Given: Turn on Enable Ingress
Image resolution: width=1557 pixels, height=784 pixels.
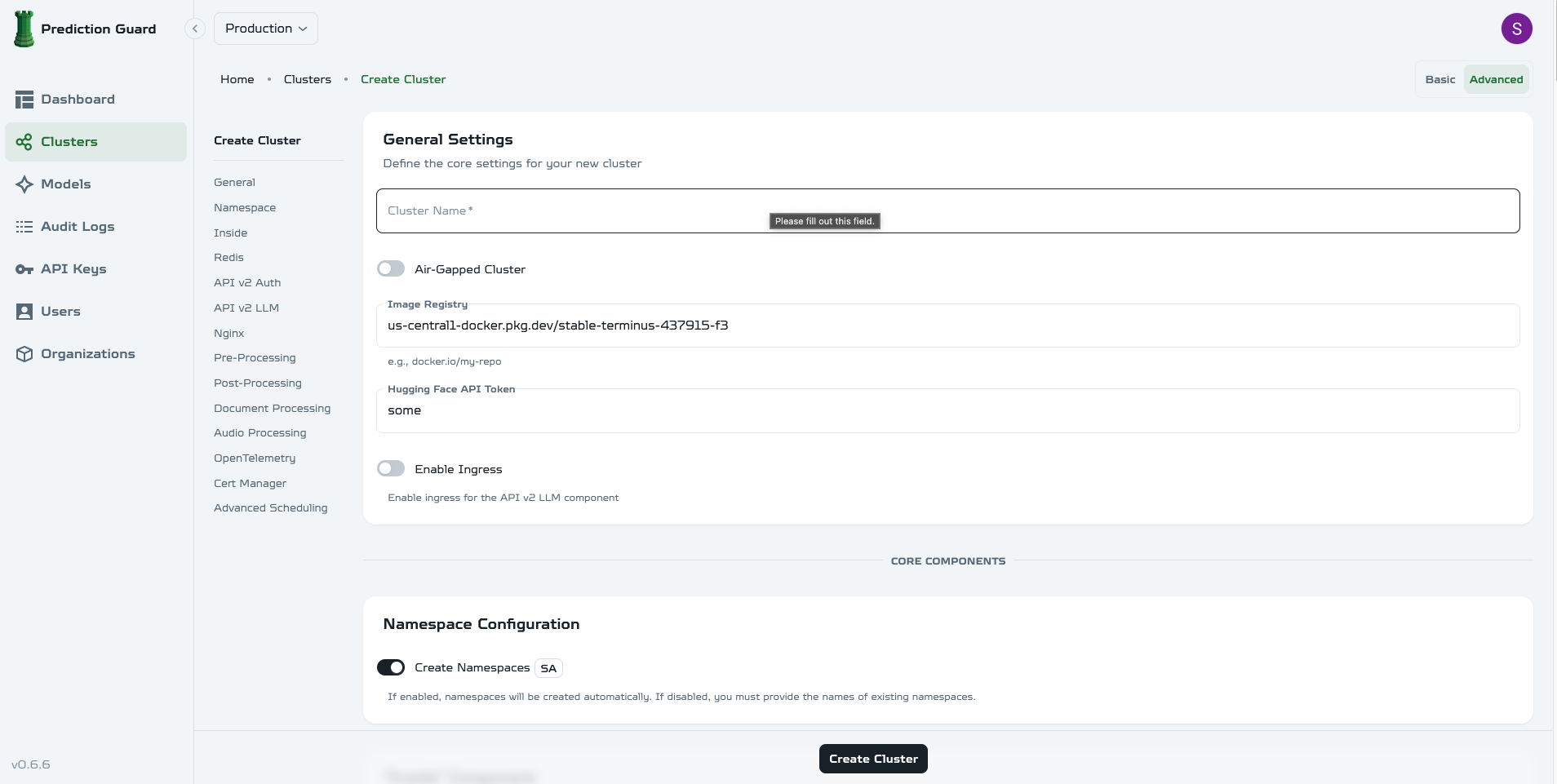Looking at the screenshot, I should point(392,468).
